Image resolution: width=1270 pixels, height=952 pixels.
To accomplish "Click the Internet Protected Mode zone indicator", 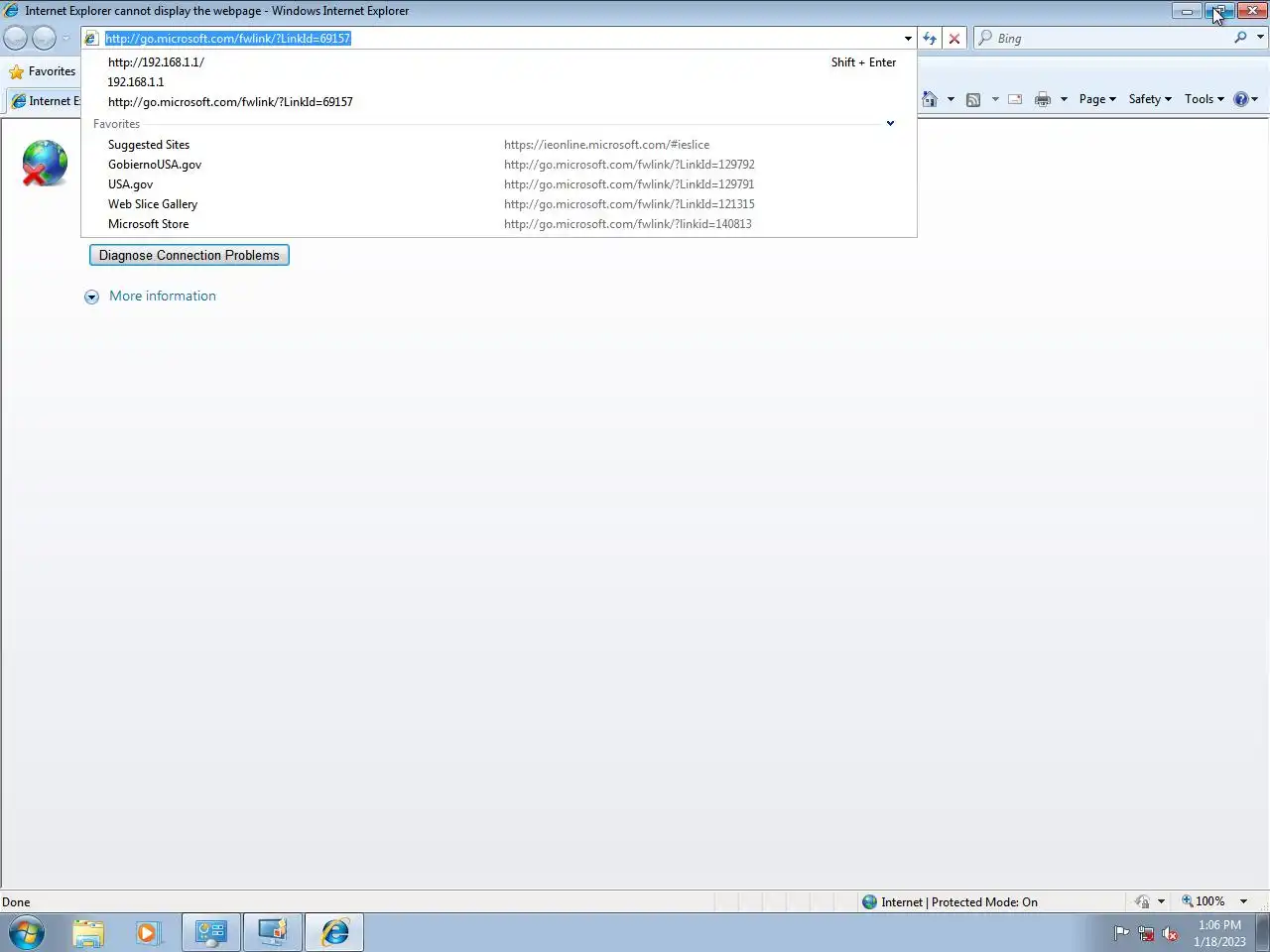I will [x=950, y=901].
